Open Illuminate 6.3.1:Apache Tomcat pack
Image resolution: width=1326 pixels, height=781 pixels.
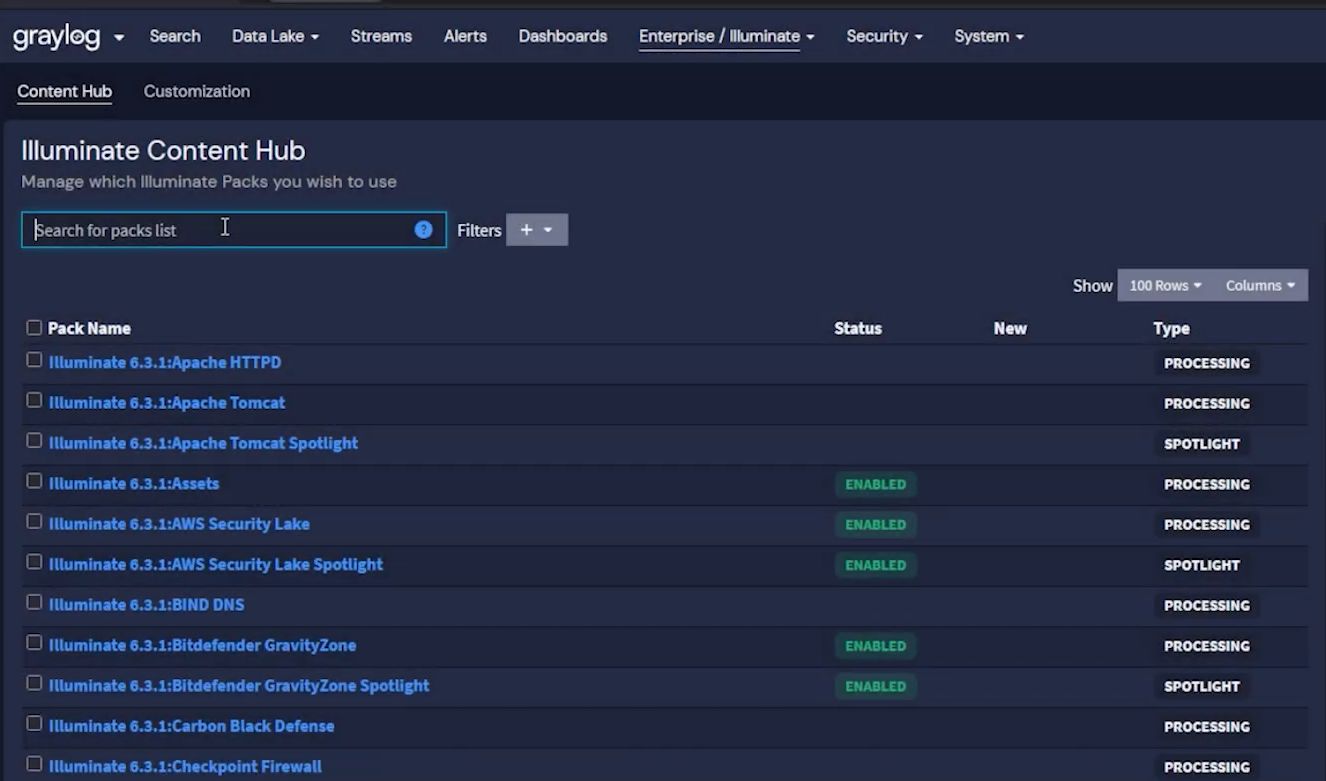(x=167, y=403)
